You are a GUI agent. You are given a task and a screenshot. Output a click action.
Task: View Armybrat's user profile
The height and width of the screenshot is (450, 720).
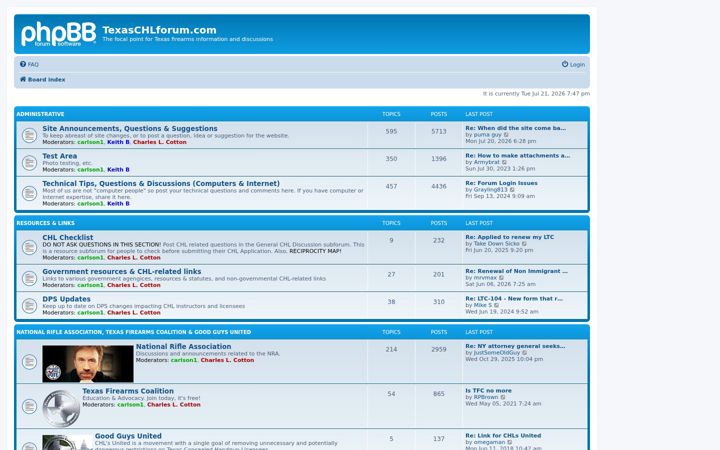tap(487, 162)
